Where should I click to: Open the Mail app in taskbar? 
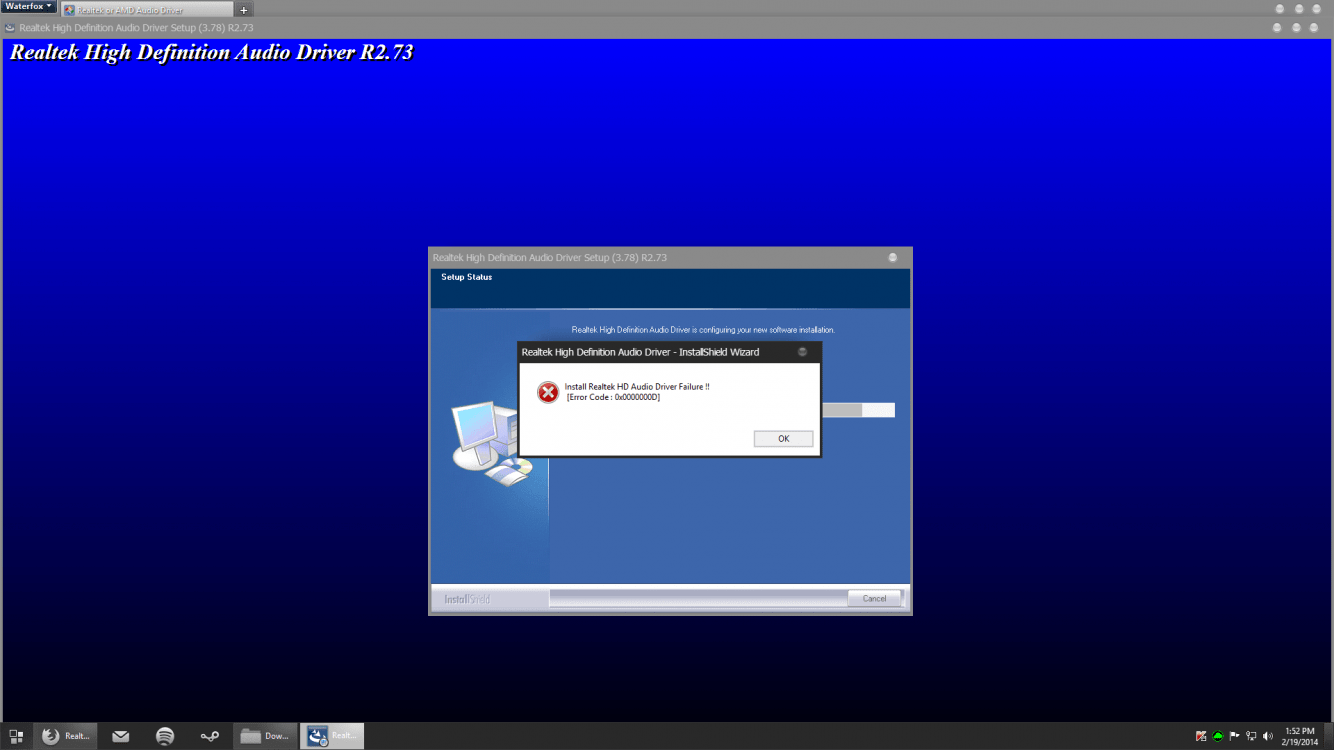[121, 736]
